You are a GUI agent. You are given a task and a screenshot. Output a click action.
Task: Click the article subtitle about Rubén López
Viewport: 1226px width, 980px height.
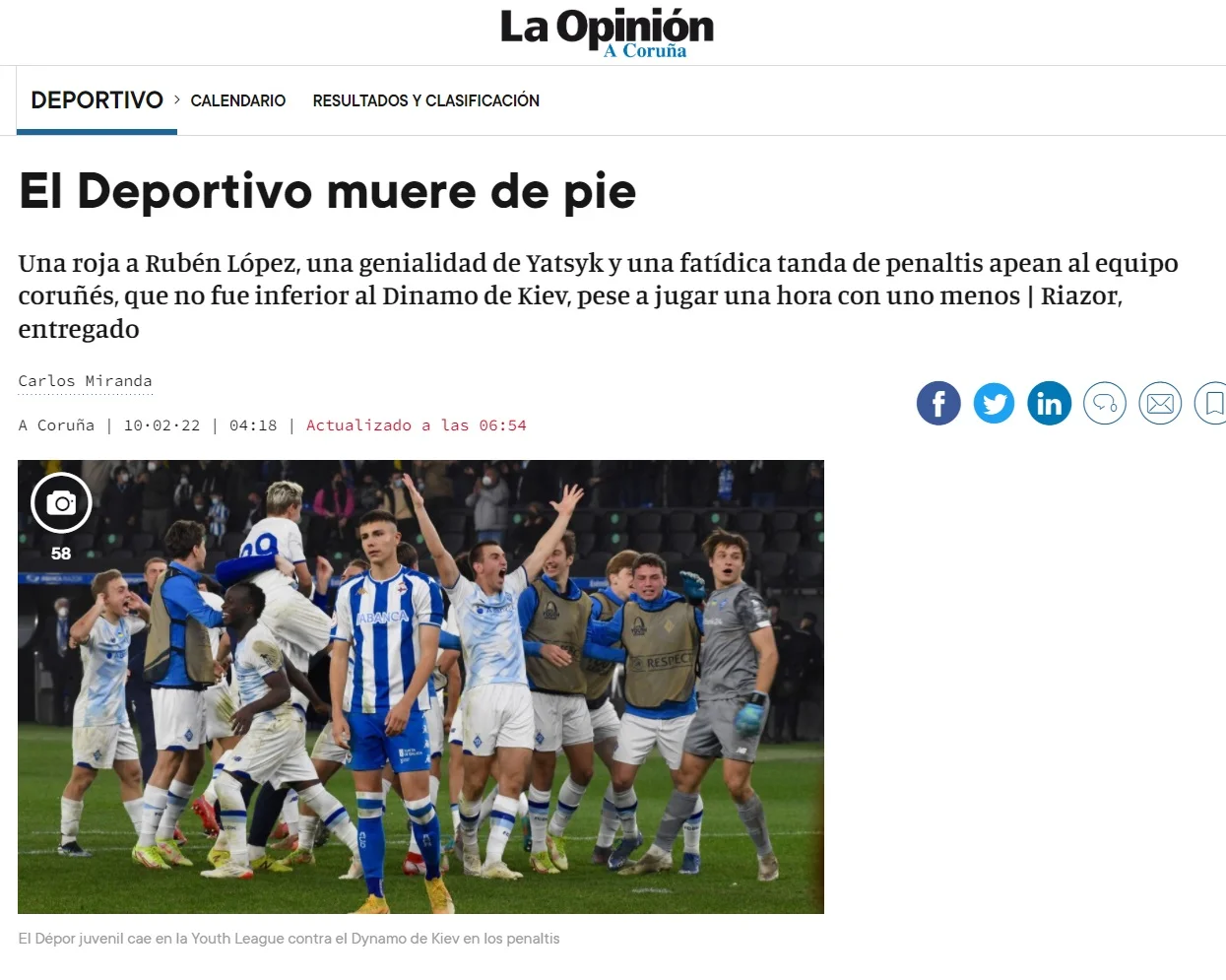point(599,295)
